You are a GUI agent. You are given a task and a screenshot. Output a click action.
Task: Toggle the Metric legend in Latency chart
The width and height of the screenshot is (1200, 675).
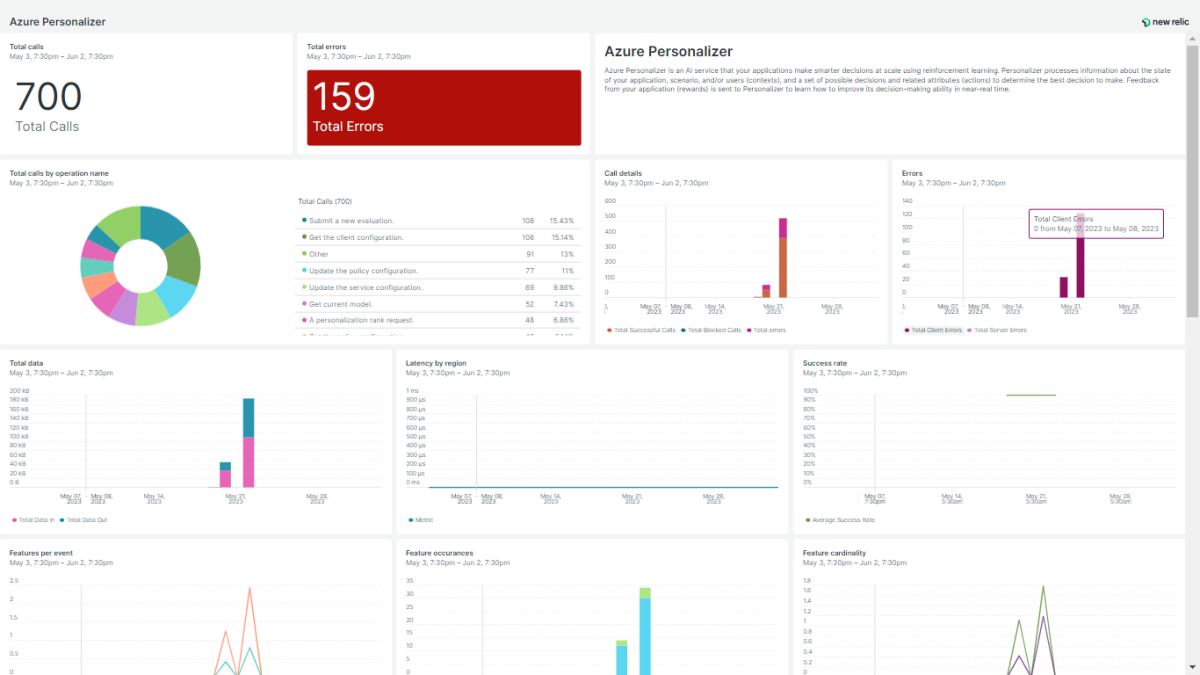[x=421, y=520]
